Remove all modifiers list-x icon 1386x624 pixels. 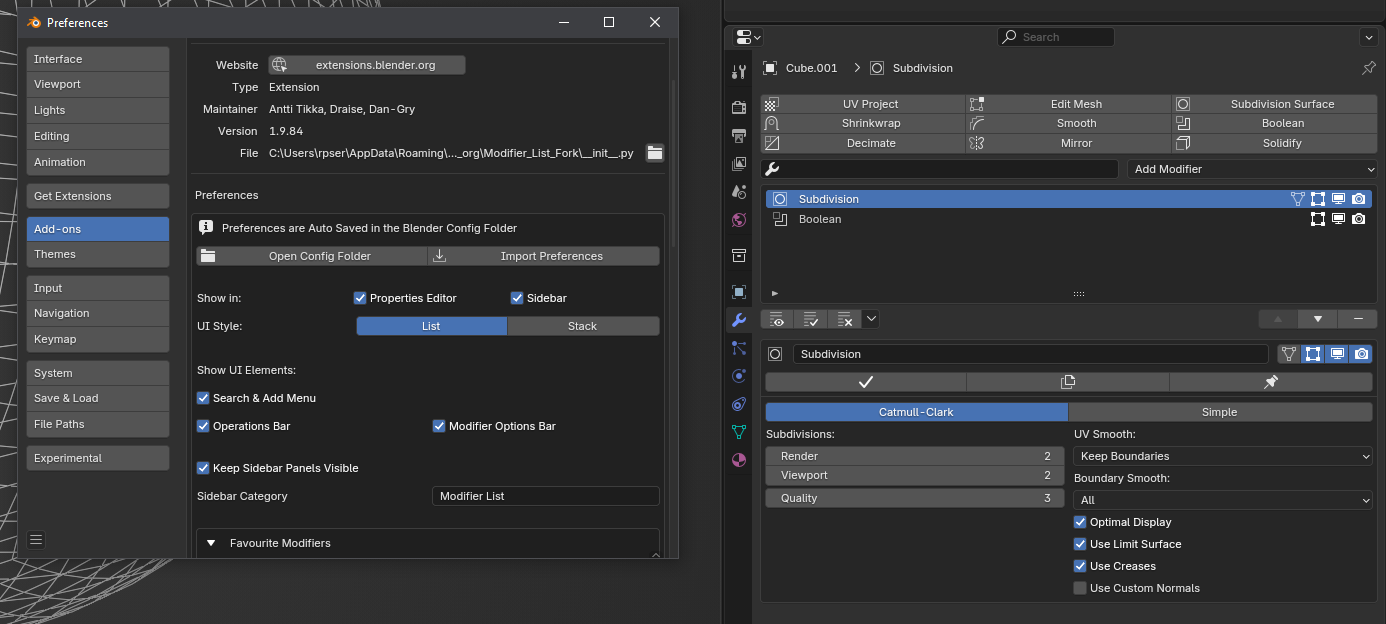[844, 319]
